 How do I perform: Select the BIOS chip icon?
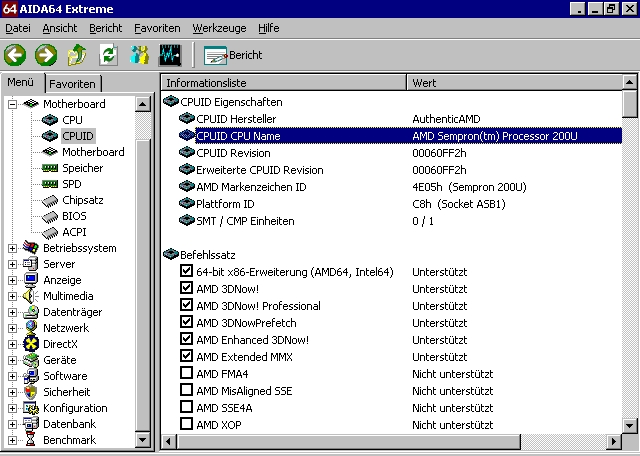click(50, 216)
